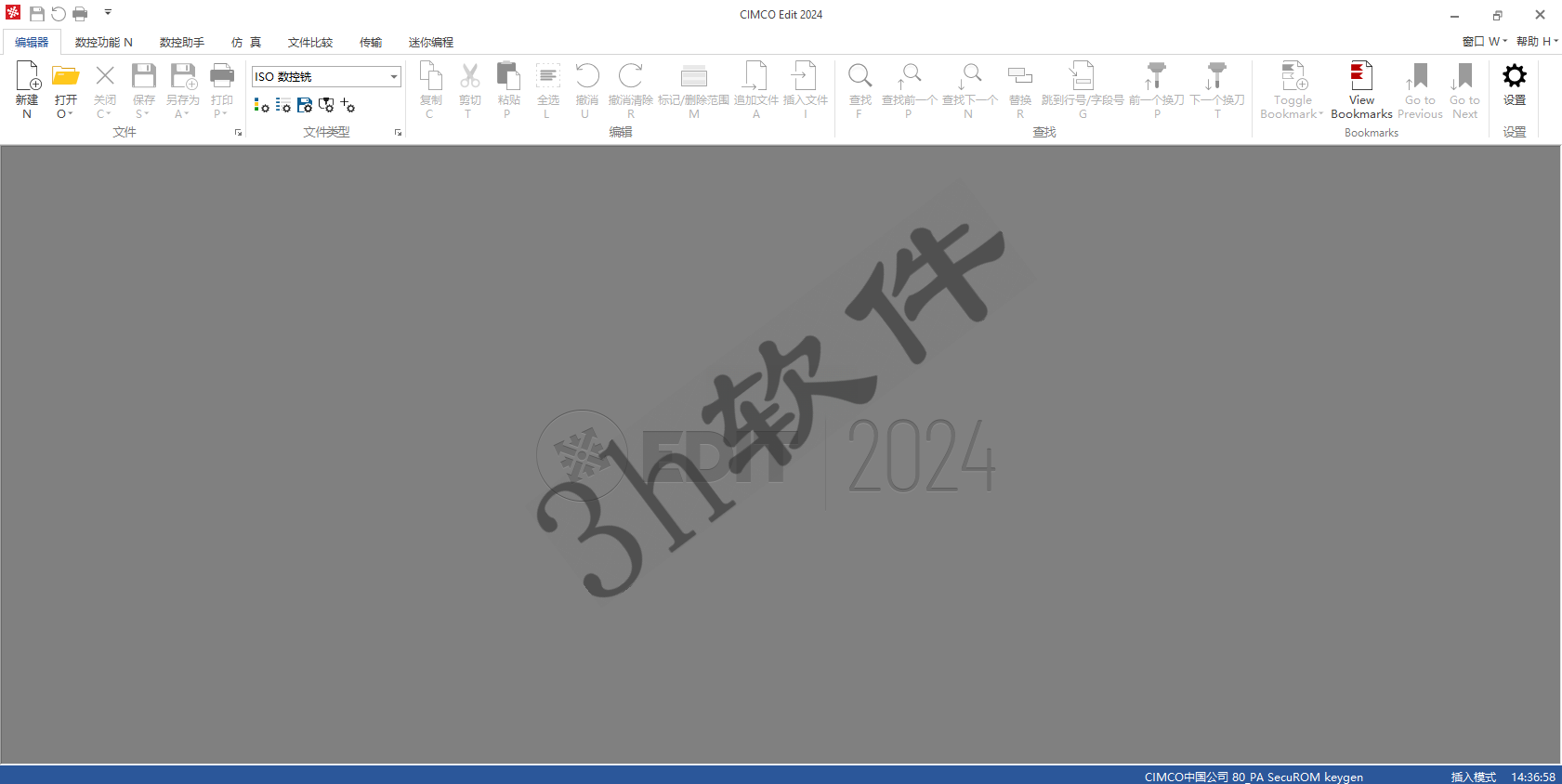This screenshot has width=1562, height=784.
Task: Switch to the 传输 tab
Action: [x=371, y=43]
